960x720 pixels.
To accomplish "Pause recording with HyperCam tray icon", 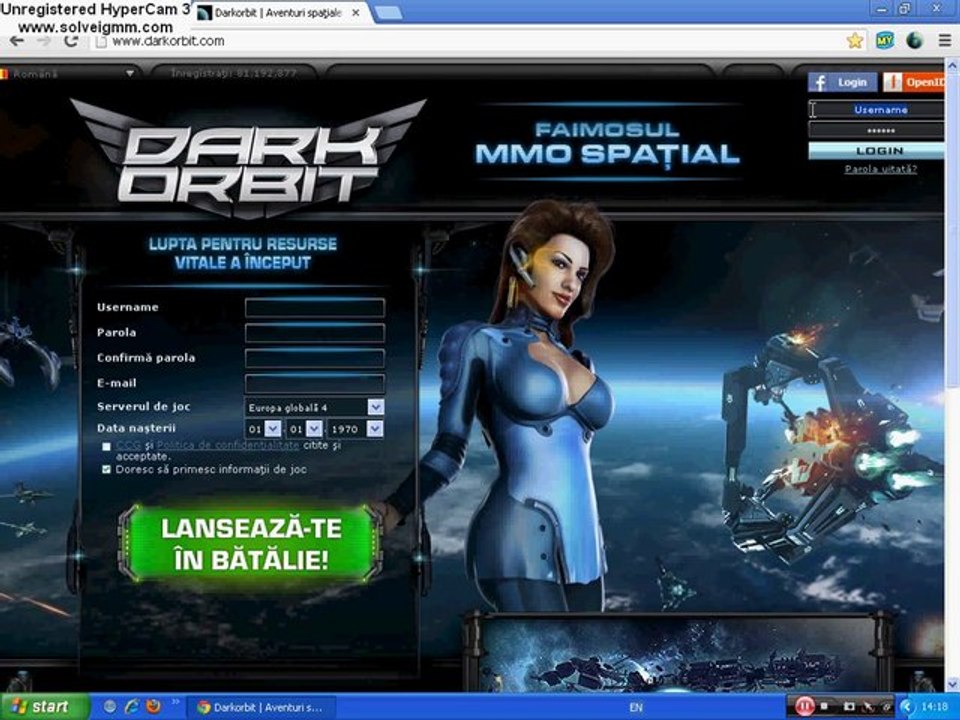I will [804, 707].
